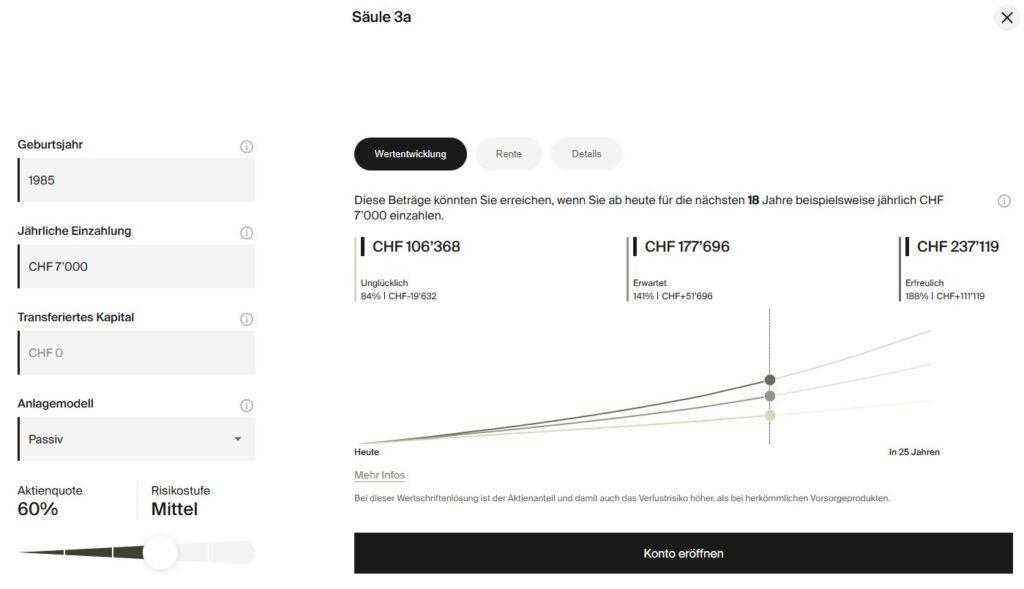This screenshot has height=589, width=1024.
Task: Click the rightmost slider track segment
Action: coord(232,552)
